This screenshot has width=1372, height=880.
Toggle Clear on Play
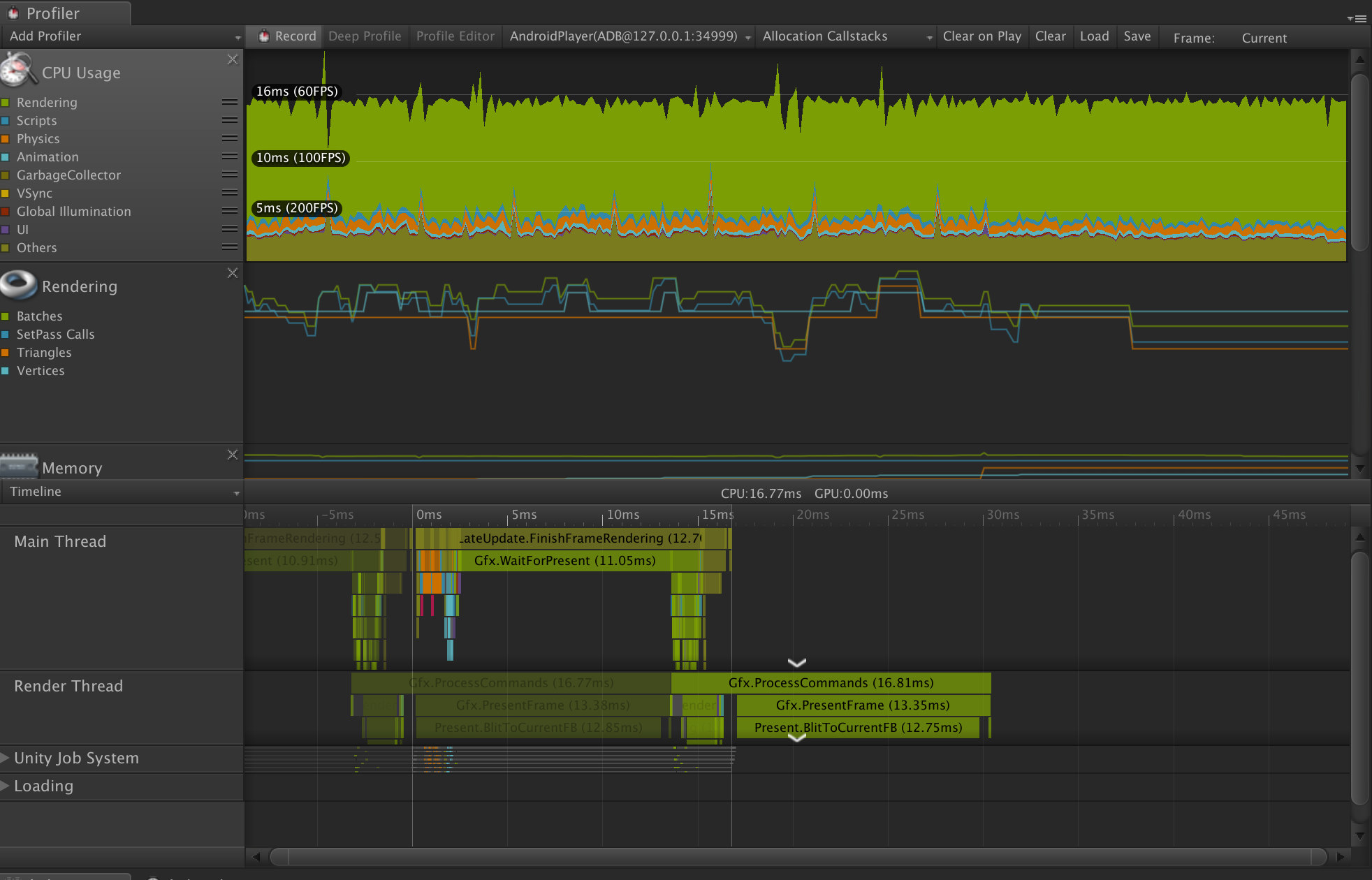pyautogui.click(x=981, y=36)
